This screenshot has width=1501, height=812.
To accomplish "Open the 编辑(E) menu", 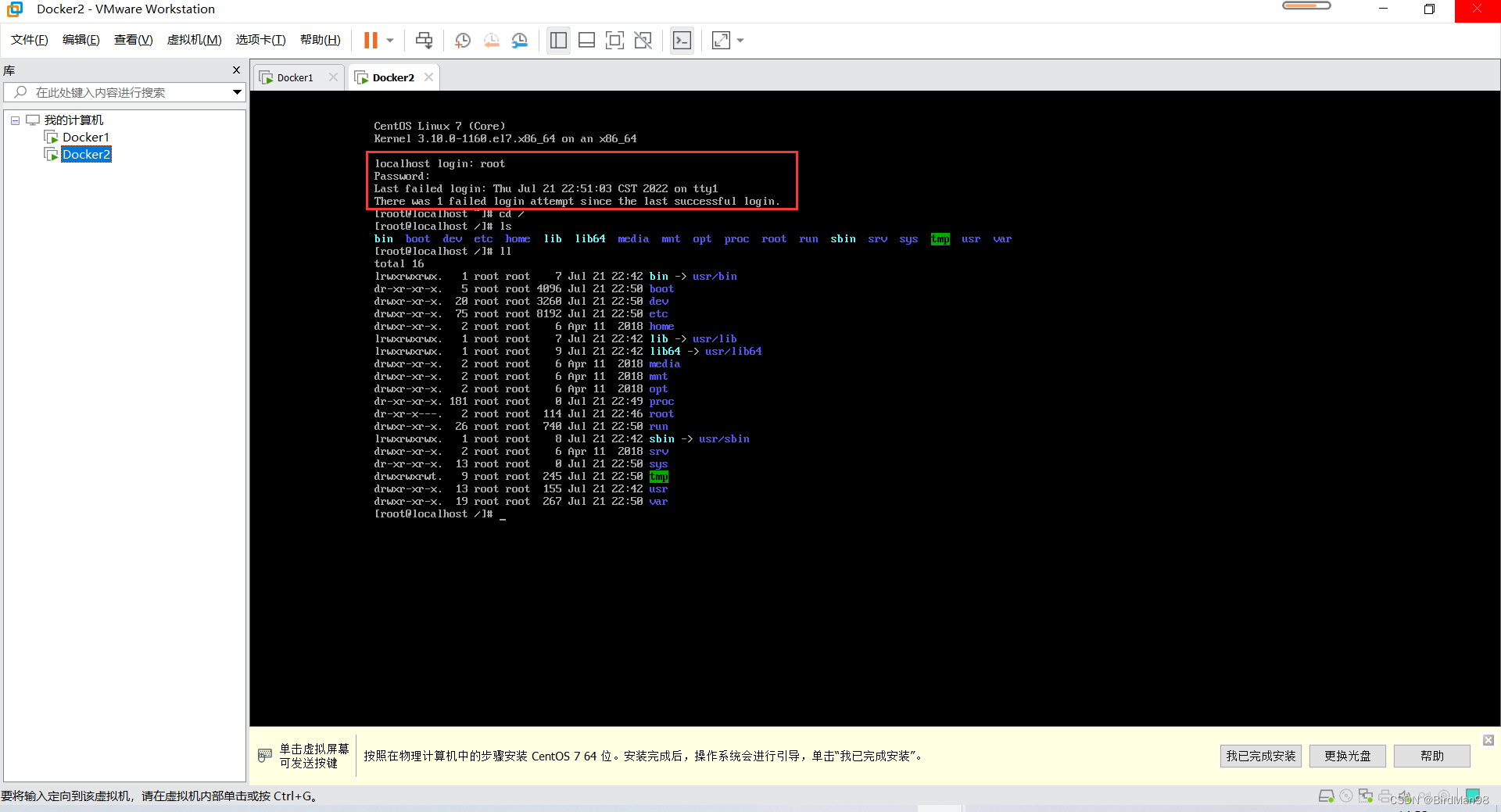I will pyautogui.click(x=81, y=40).
